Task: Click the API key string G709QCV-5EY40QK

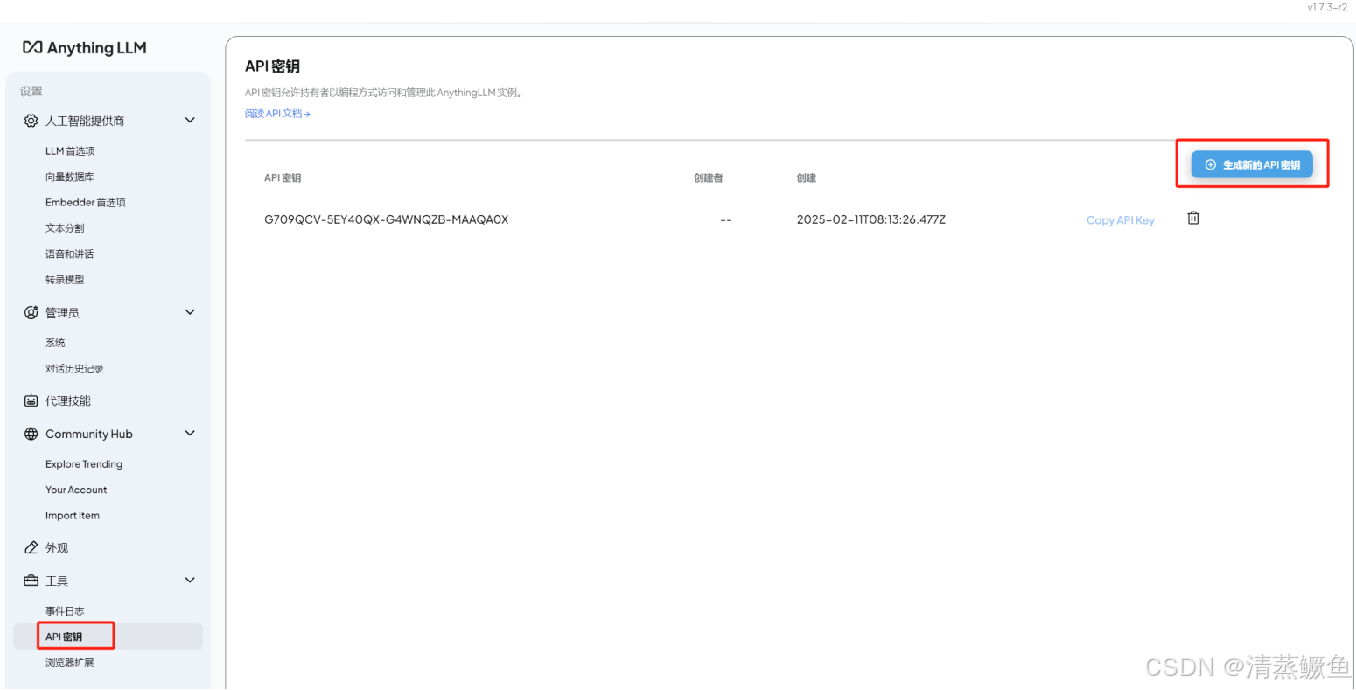Action: [386, 220]
